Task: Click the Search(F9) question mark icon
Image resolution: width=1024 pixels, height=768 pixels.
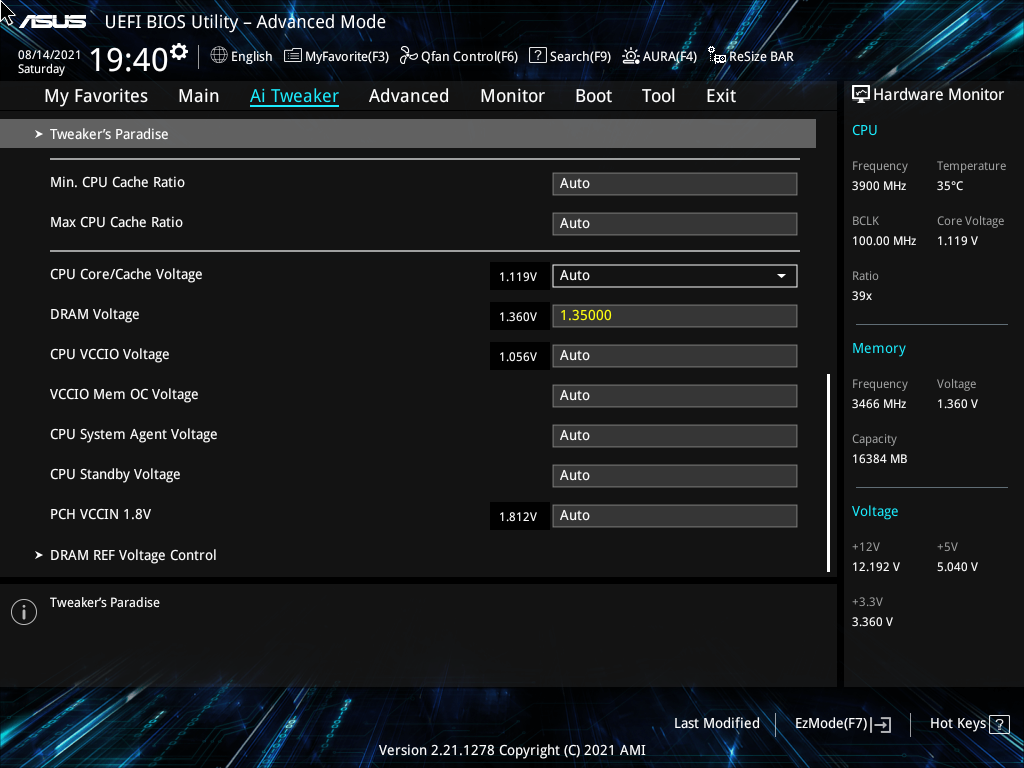Action: pos(537,55)
